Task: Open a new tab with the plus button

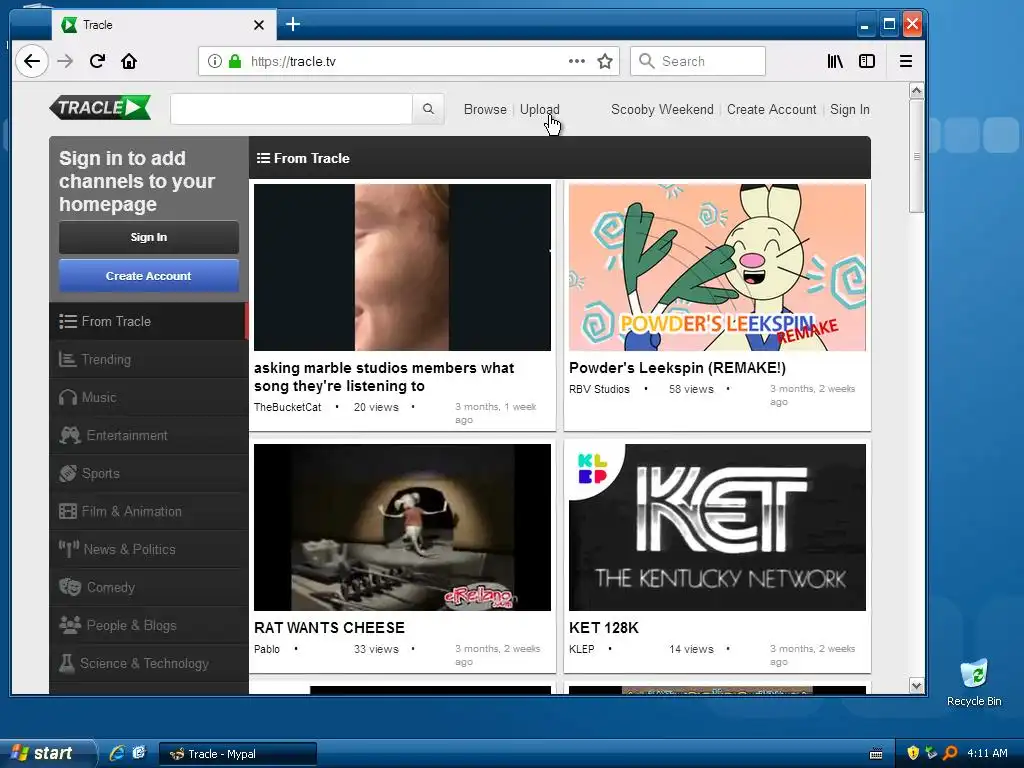Action: [293, 25]
